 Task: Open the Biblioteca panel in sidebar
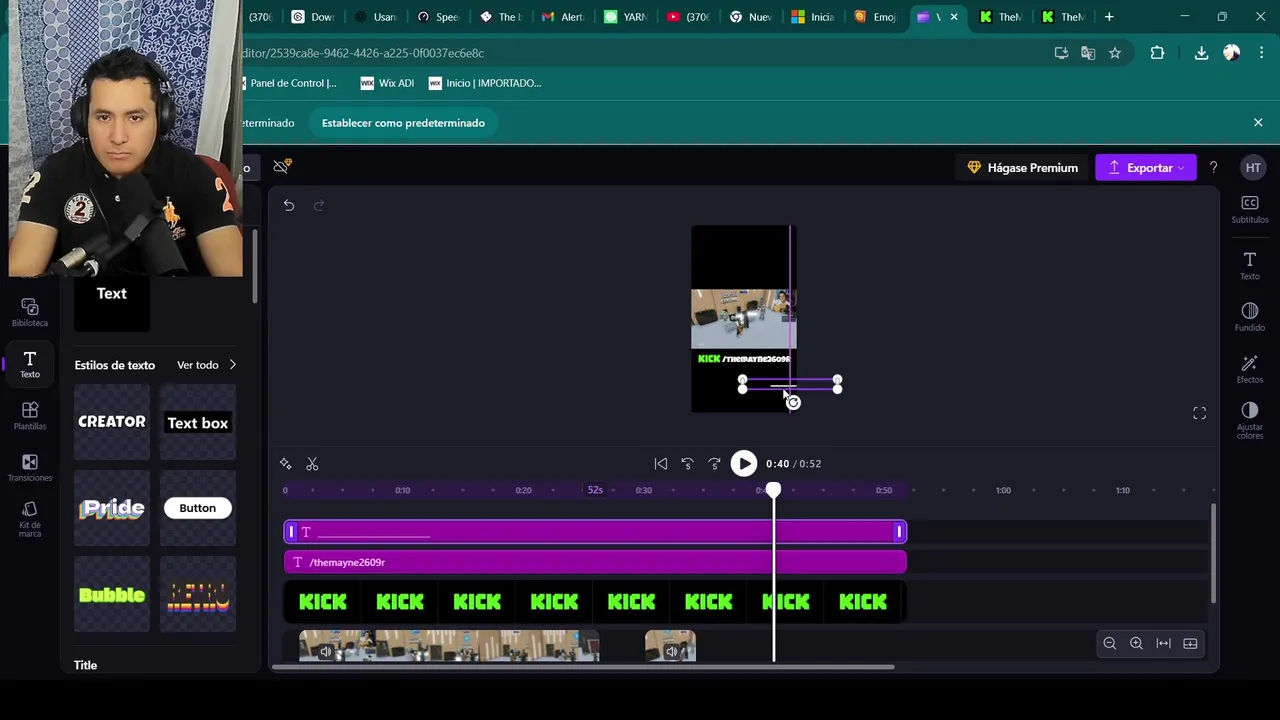click(30, 312)
